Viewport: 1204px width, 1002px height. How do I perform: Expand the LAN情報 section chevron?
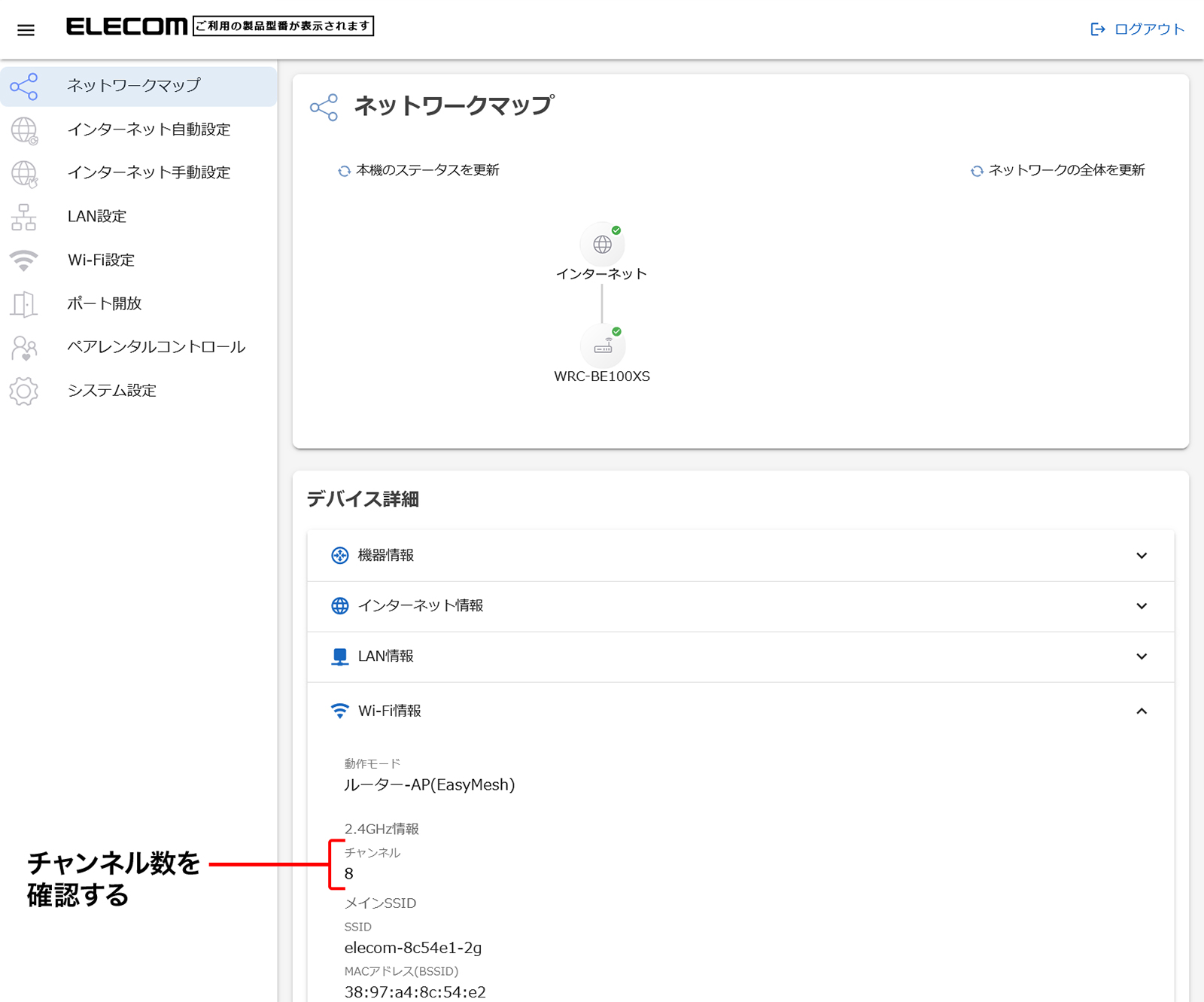(1141, 656)
